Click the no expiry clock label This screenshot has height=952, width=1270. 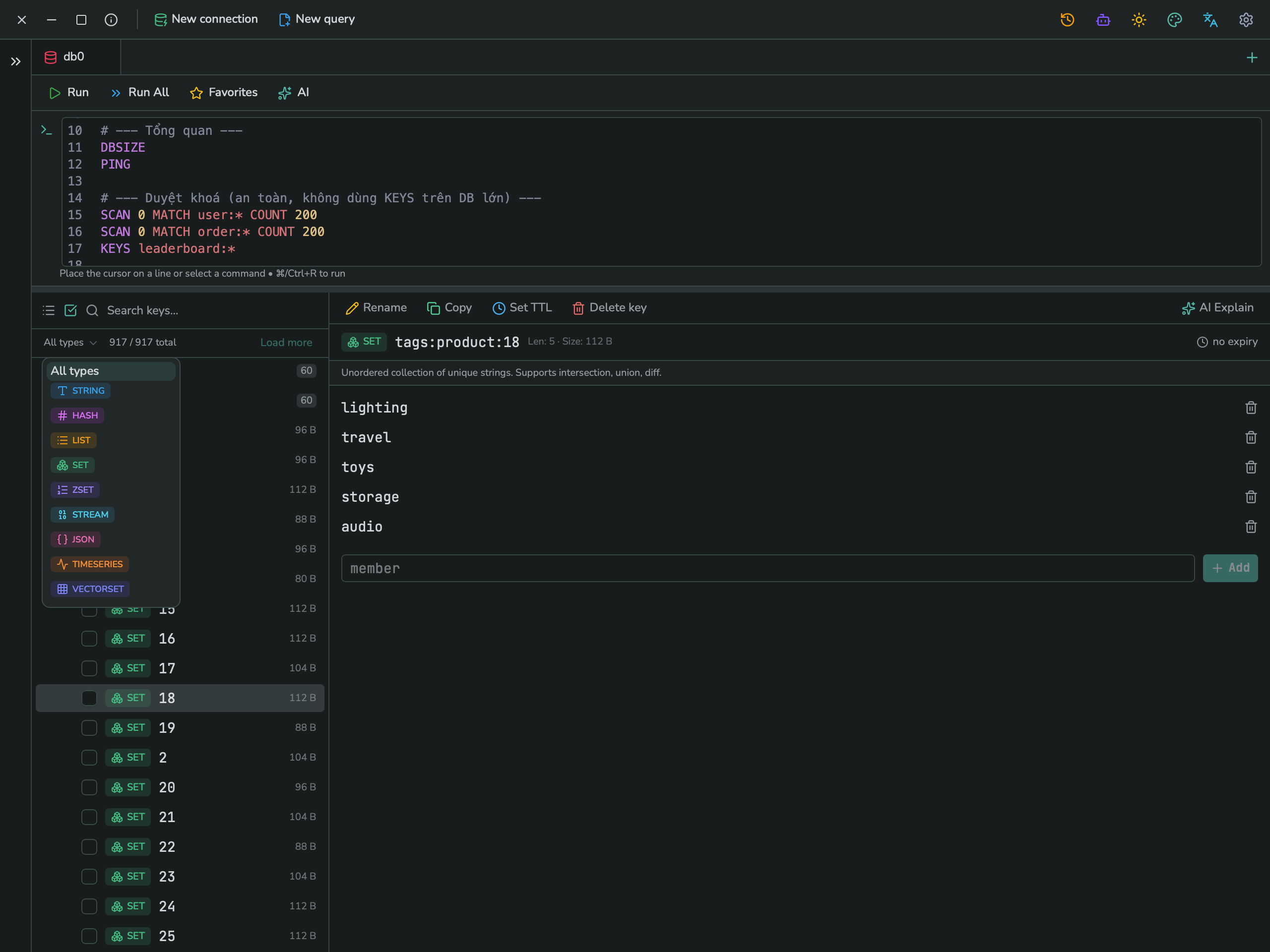pos(1227,342)
